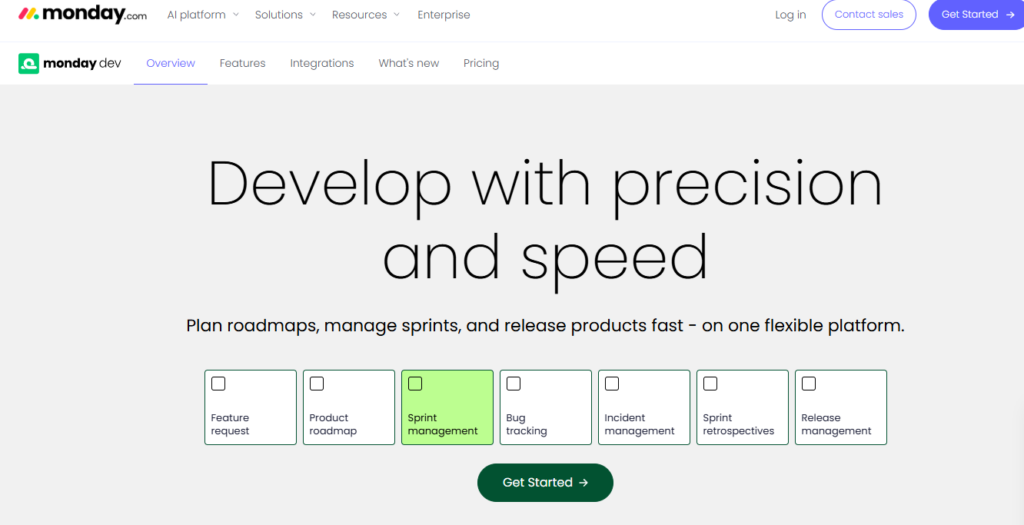Open the Pricing tab
Viewport: 1024px width, 525px height.
[481, 63]
